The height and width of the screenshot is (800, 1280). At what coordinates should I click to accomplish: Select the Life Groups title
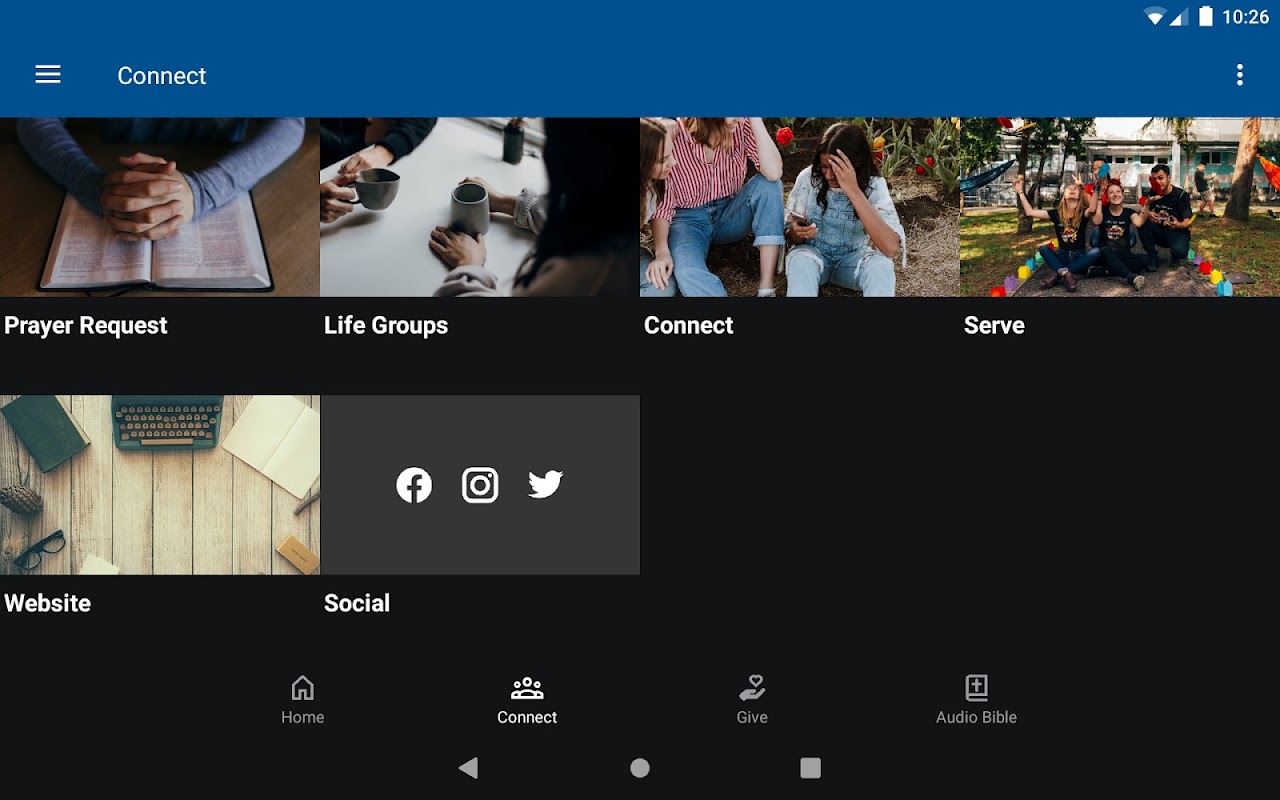pos(386,326)
